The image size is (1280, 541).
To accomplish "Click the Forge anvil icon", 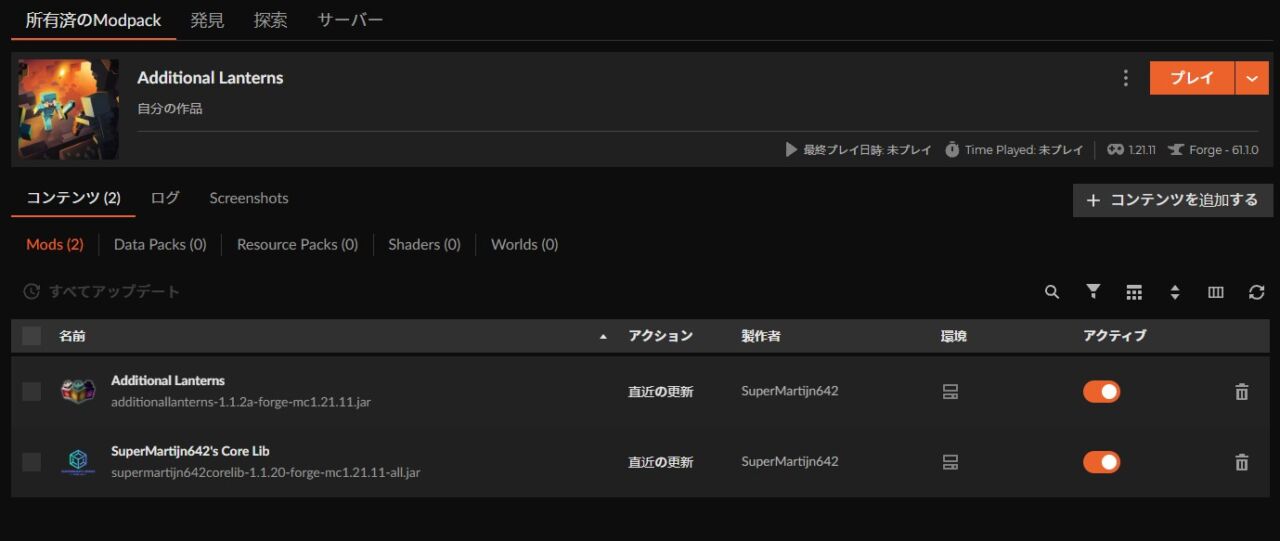I will 1175,149.
